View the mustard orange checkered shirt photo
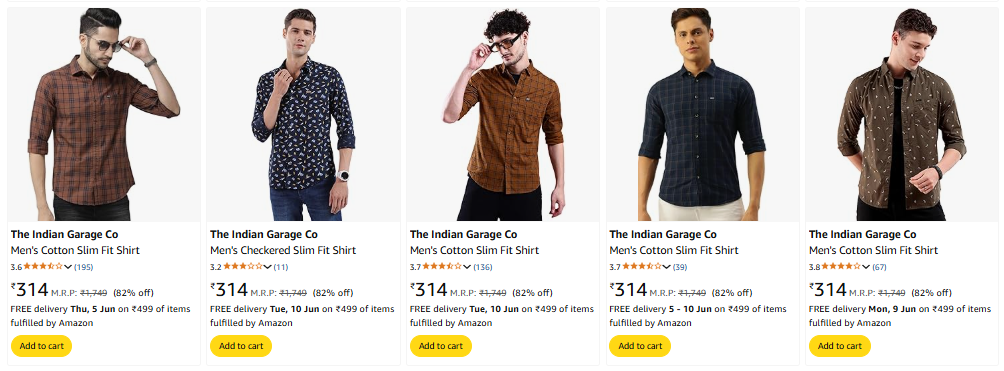 [x=503, y=115]
